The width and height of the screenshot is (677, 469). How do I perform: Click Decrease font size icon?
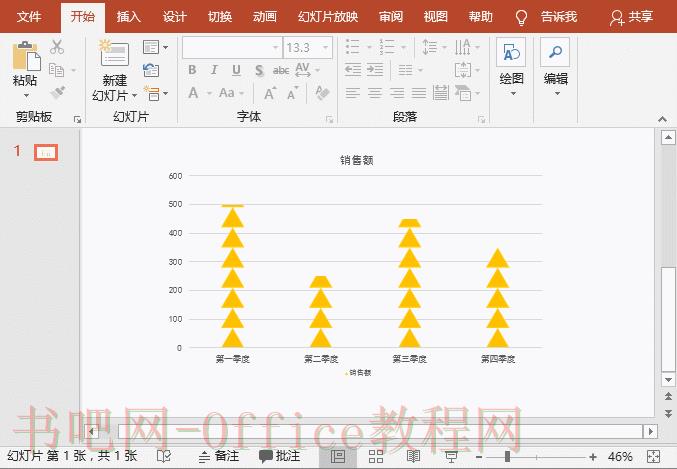pyautogui.click(x=293, y=93)
